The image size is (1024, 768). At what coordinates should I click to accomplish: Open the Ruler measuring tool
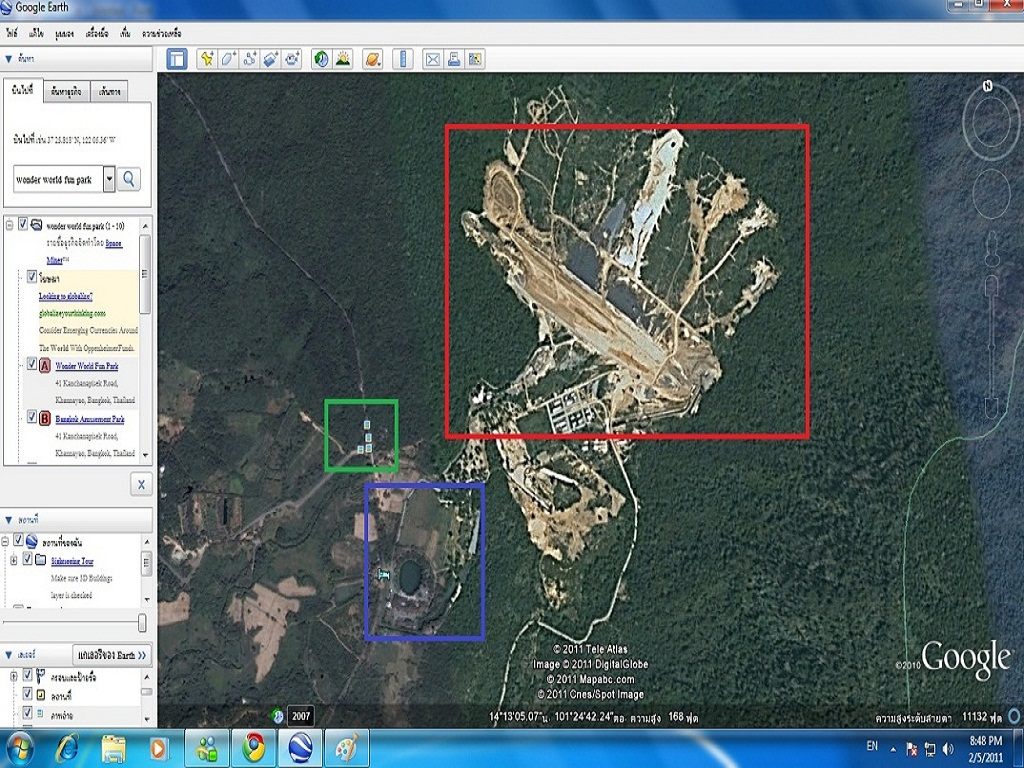[x=403, y=59]
